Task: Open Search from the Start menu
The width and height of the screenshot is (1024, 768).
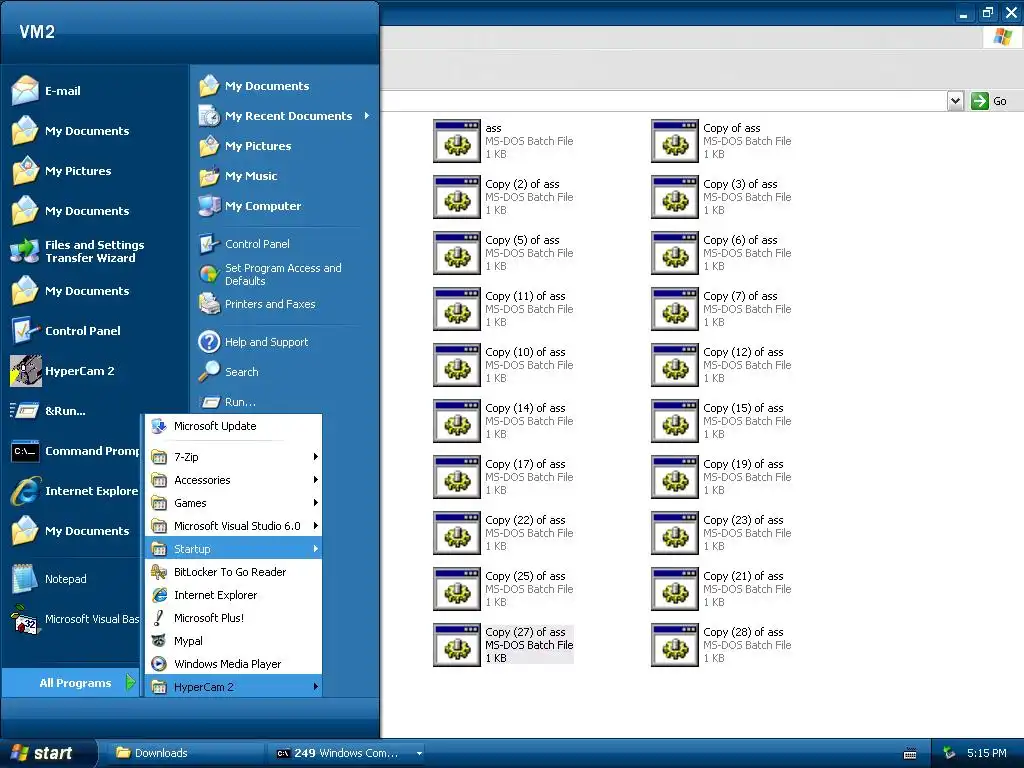Action: [229, 372]
